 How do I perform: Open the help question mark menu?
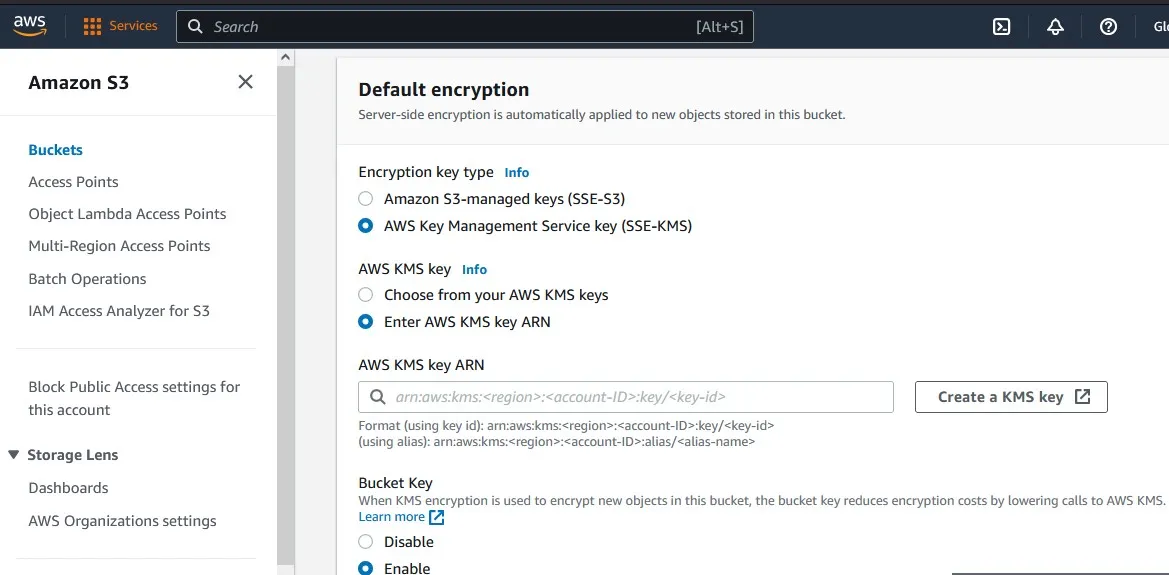pos(1108,27)
